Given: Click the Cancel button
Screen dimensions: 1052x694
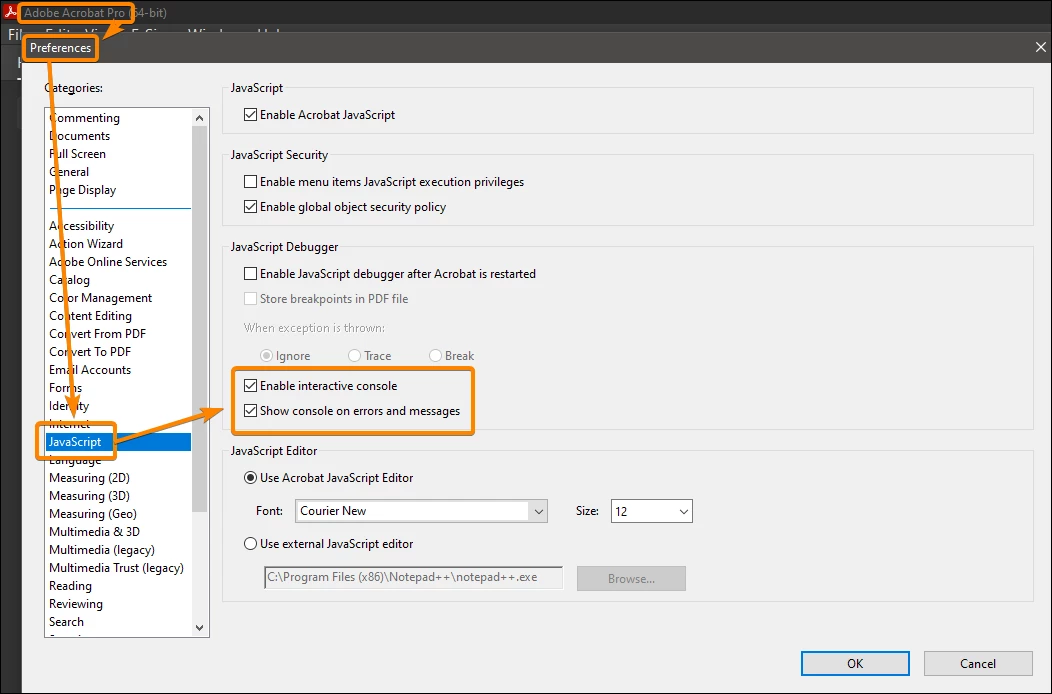Looking at the screenshot, I should (x=978, y=663).
